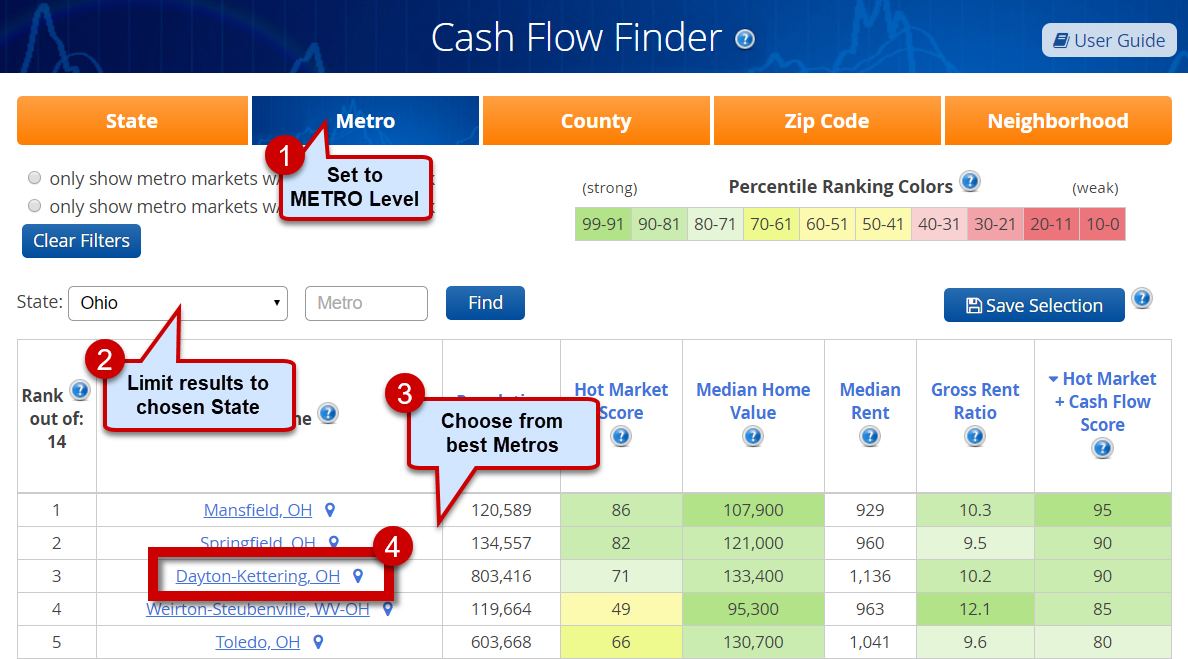This screenshot has height=659, width=1188.
Task: Open help icon next to Save Selection
Action: point(1142,298)
